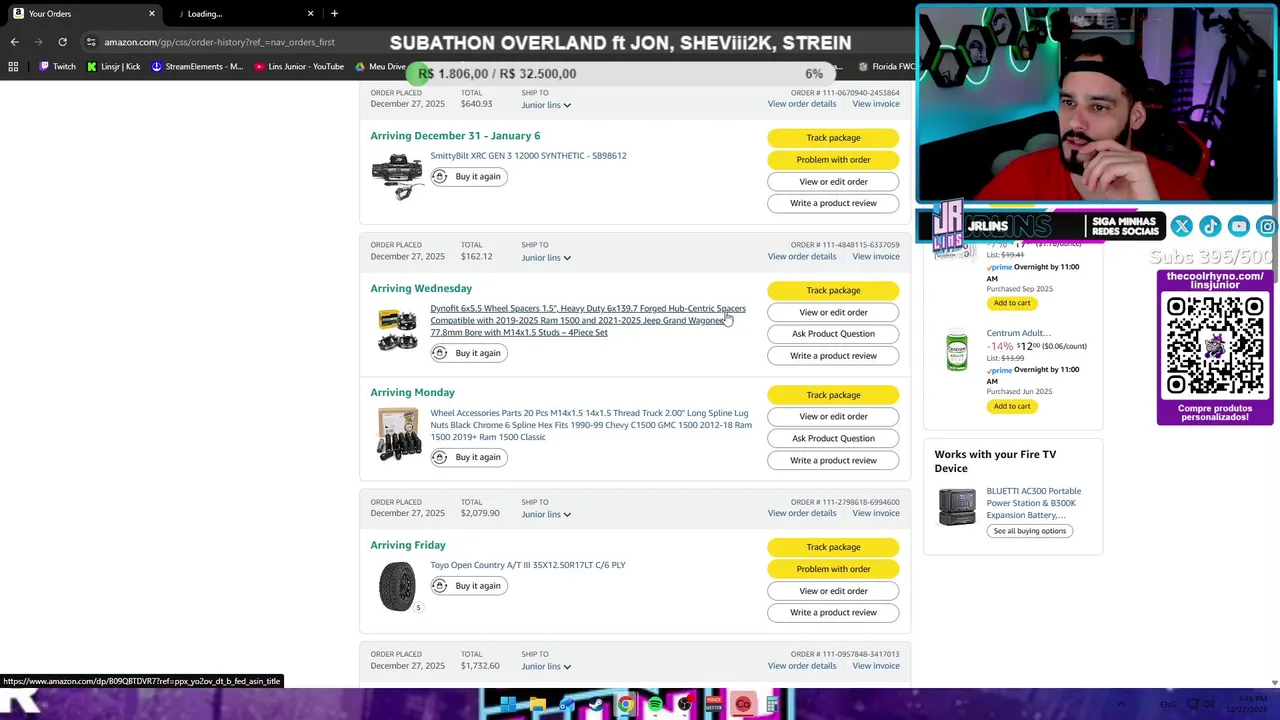1280x720 pixels.
Task: View order details for order 111-0670940-2453864
Action: click(801, 104)
